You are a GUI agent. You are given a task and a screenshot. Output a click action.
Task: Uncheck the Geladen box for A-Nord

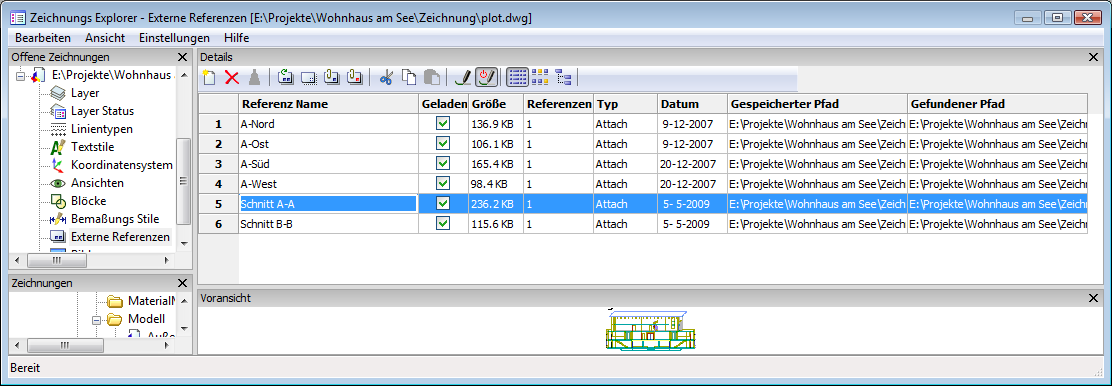443,123
